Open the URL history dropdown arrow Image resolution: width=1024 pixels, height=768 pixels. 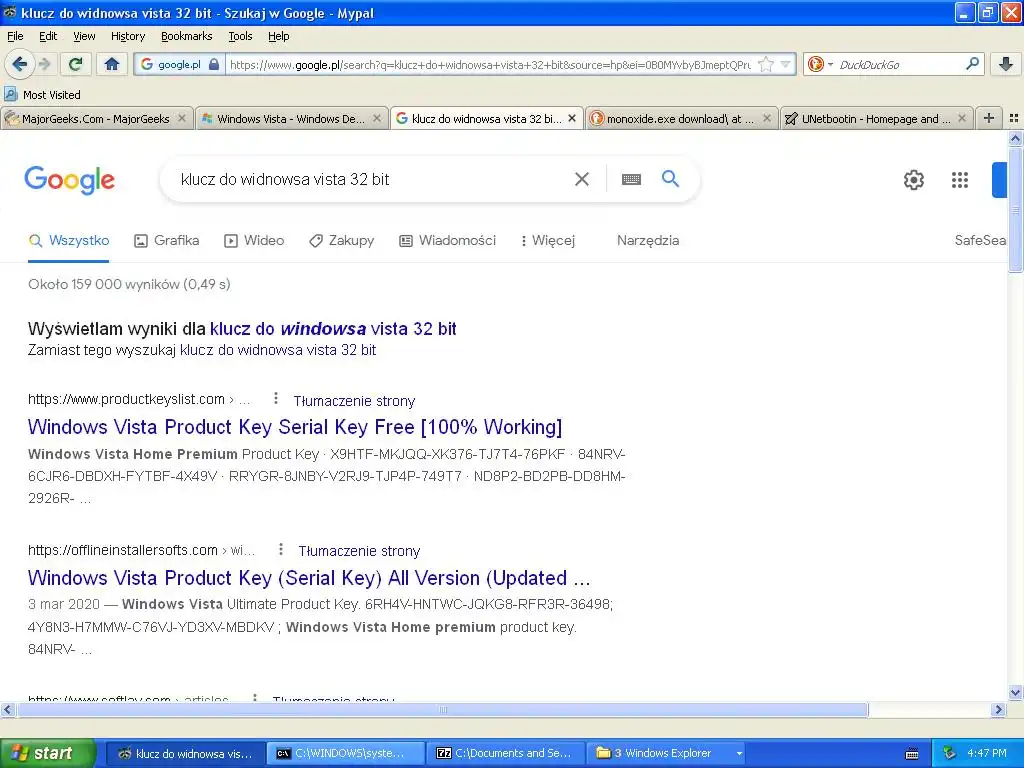click(785, 64)
